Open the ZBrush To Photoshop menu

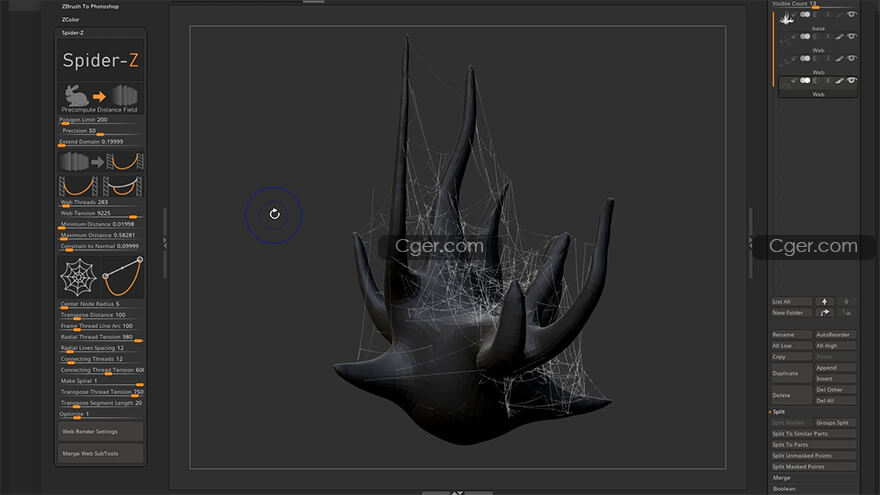pyautogui.click(x=90, y=6)
